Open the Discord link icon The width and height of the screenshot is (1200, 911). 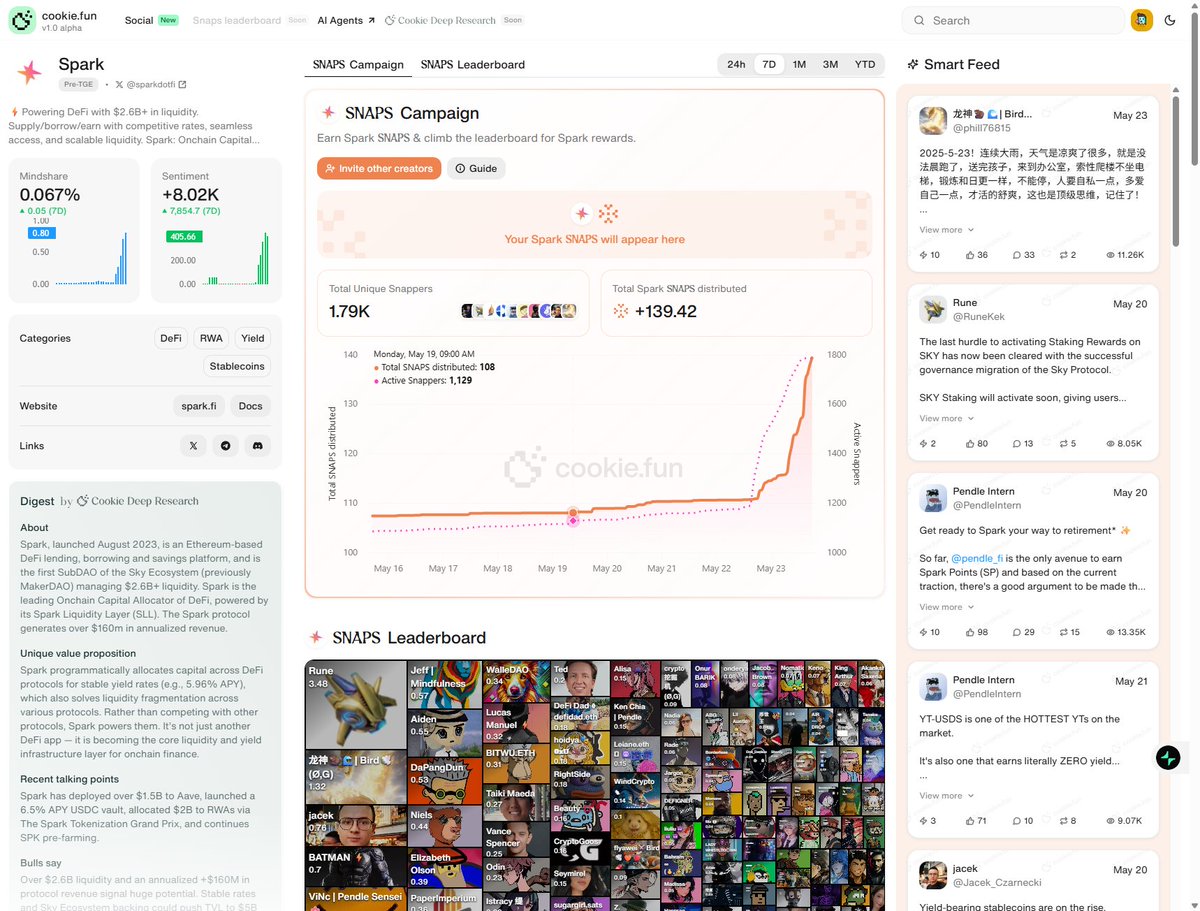[x=258, y=446]
